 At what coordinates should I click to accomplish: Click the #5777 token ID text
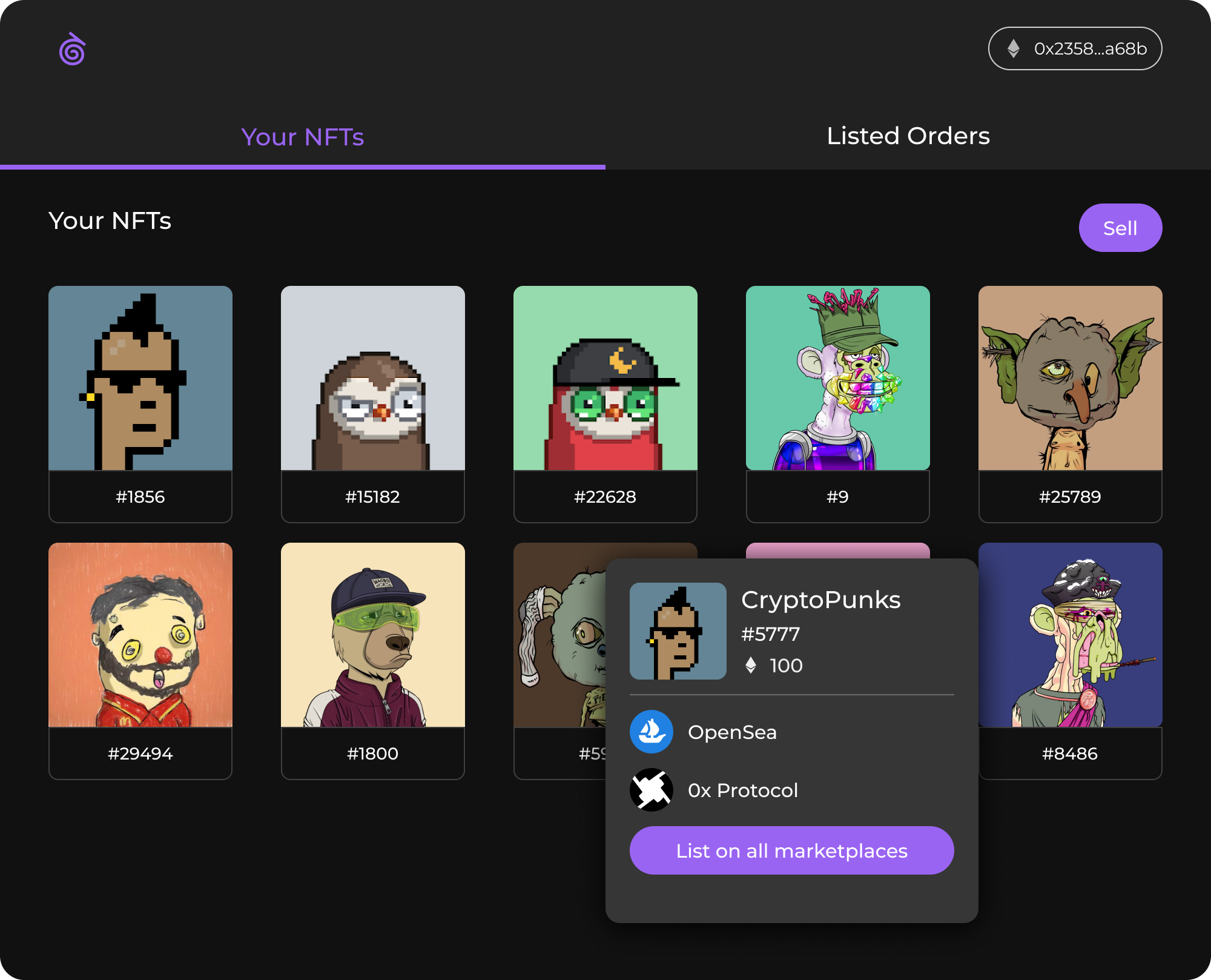[x=771, y=634]
